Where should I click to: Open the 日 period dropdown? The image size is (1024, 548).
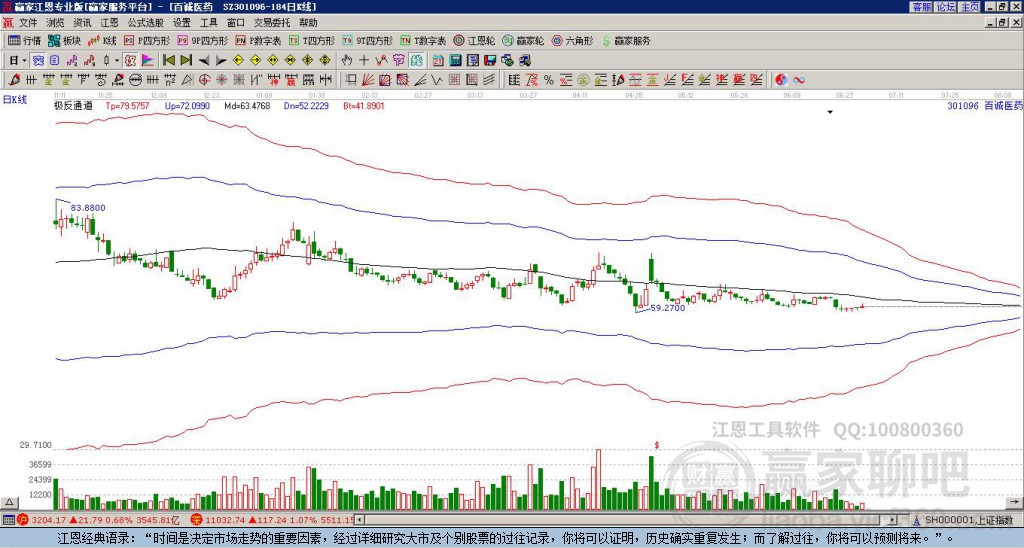coord(18,61)
